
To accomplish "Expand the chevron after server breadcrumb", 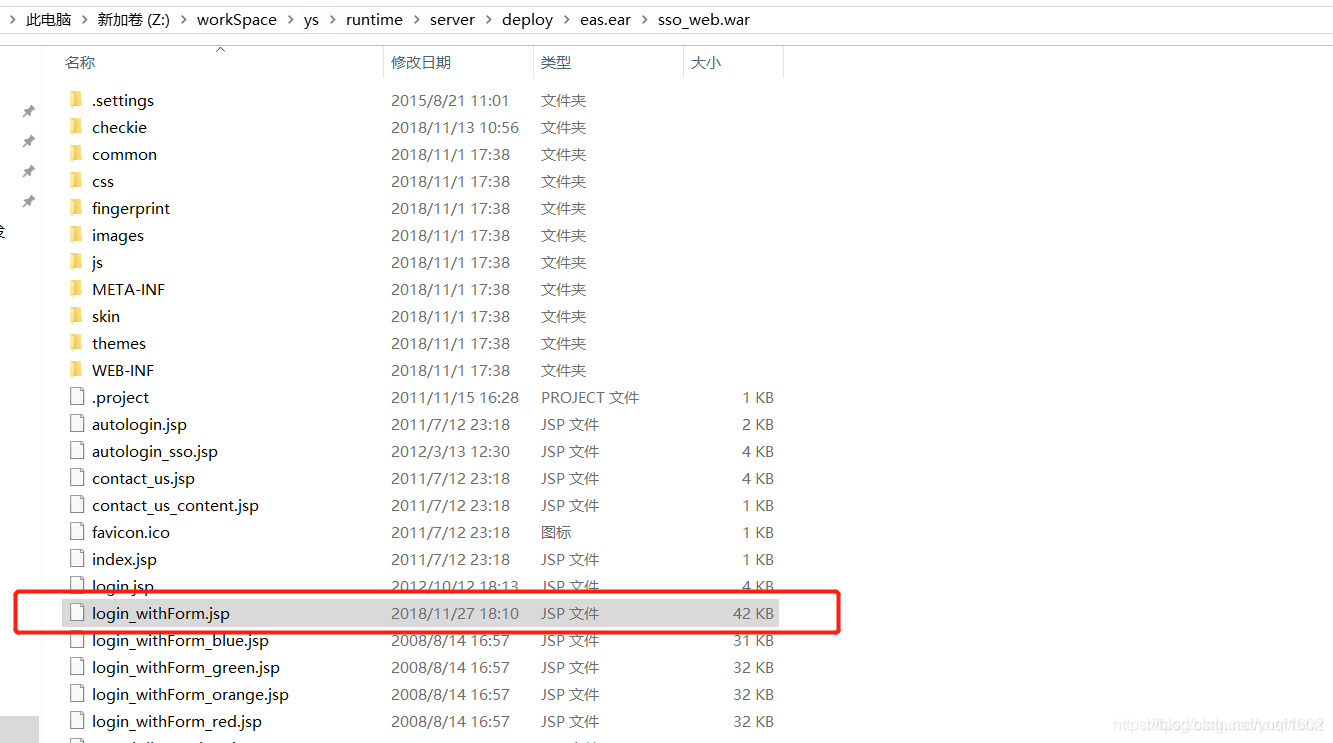I will click(x=488, y=20).
